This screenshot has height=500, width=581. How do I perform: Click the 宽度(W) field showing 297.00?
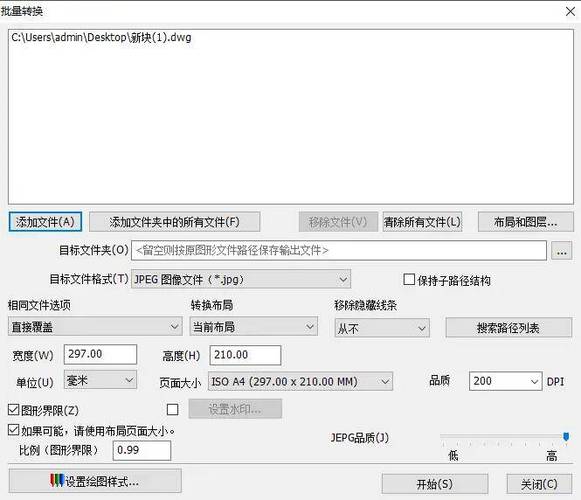pos(100,354)
